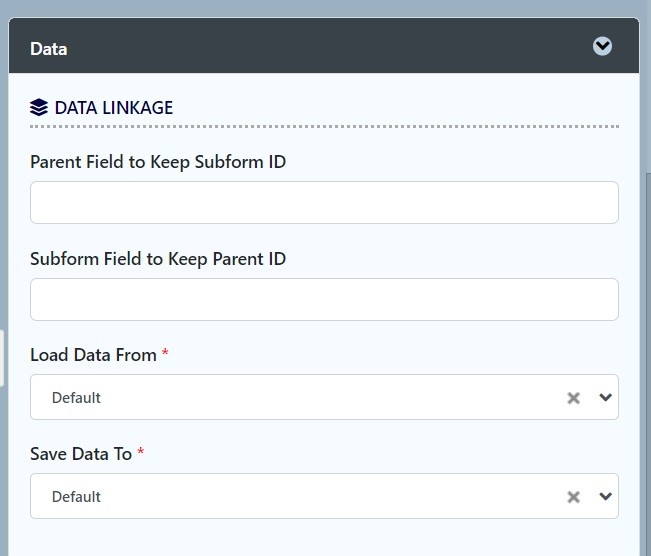Click the Save Data To label
This screenshot has height=556, width=651.
coord(81,453)
